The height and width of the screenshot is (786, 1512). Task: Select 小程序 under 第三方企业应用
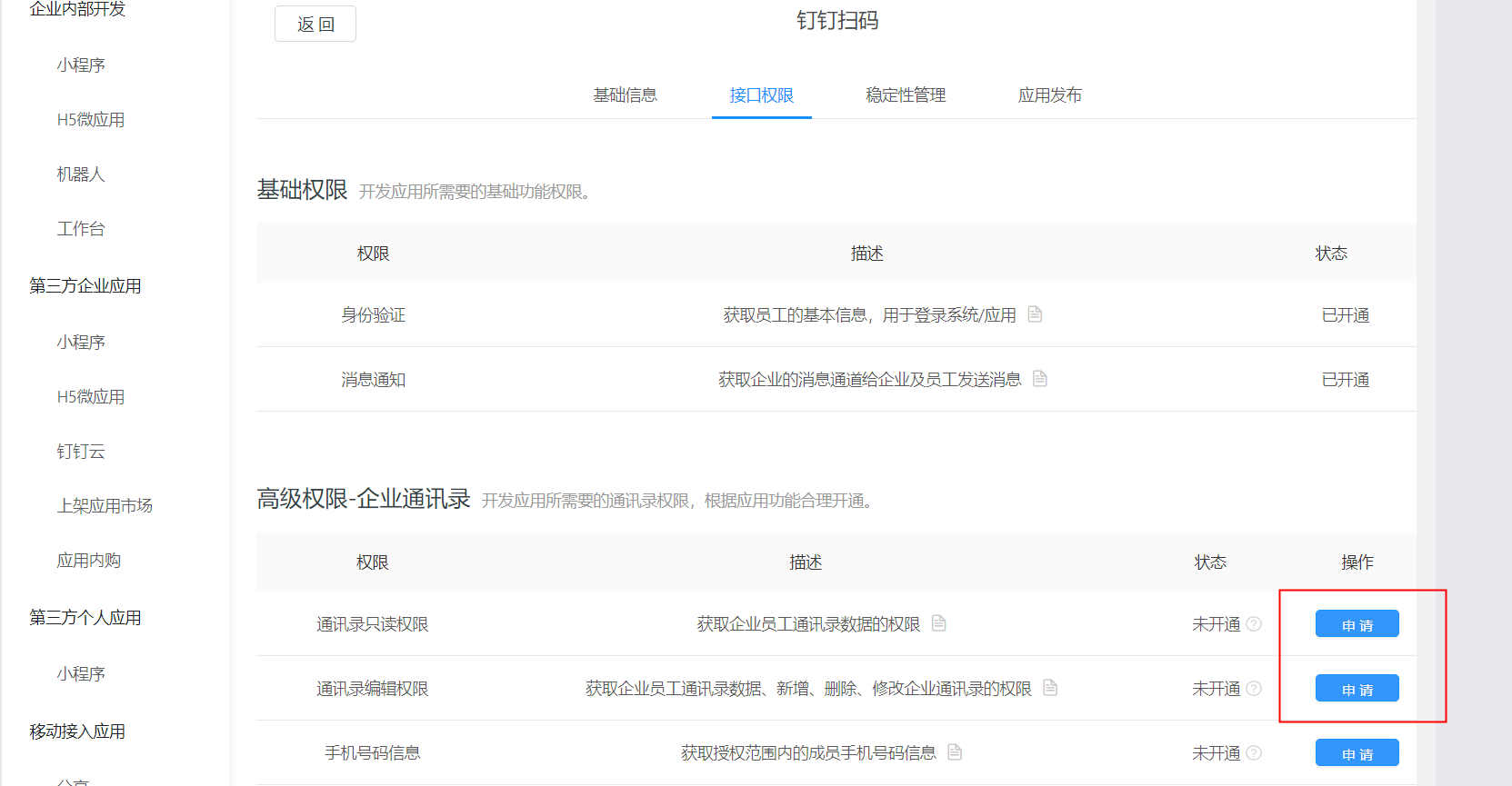[x=81, y=343]
